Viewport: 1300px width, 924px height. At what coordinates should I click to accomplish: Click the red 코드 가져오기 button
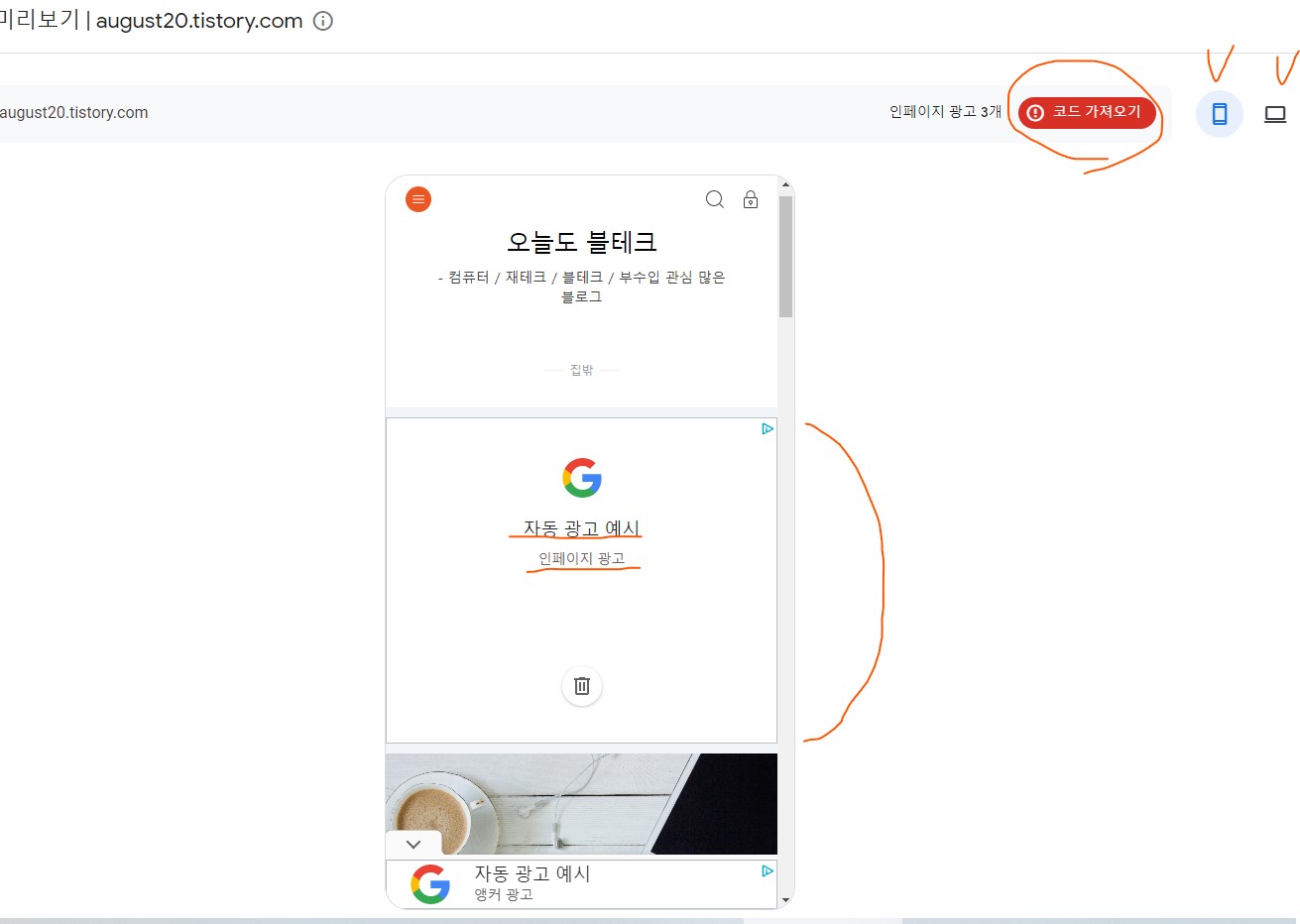coord(1087,112)
